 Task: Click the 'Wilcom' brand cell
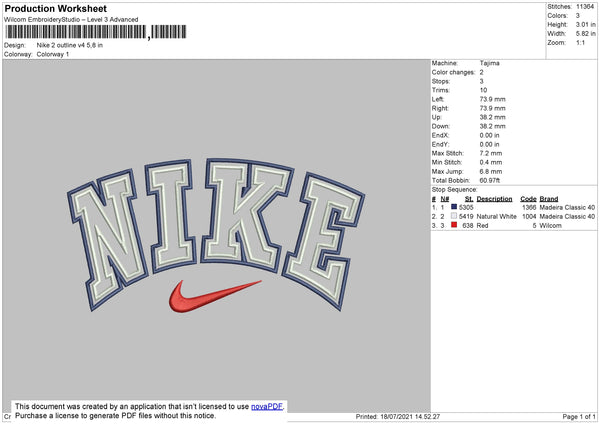[551, 226]
